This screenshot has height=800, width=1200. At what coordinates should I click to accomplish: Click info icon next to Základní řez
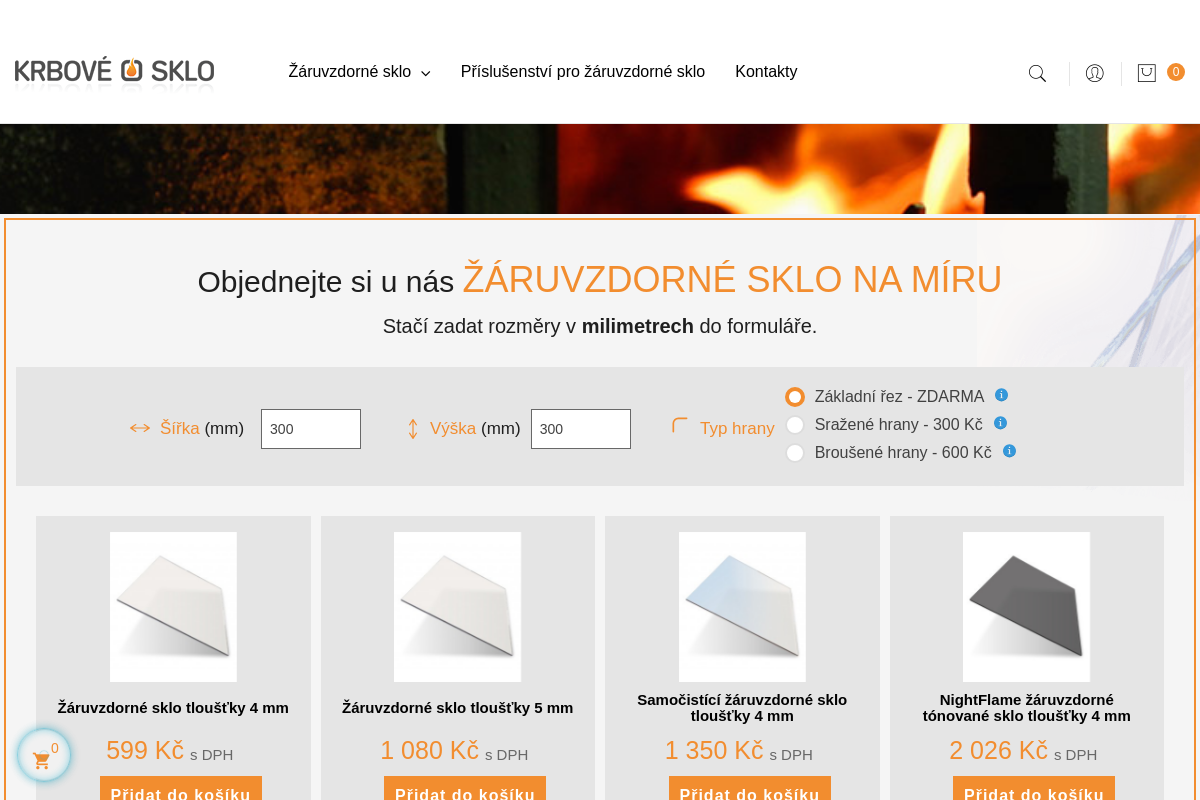coord(1001,395)
